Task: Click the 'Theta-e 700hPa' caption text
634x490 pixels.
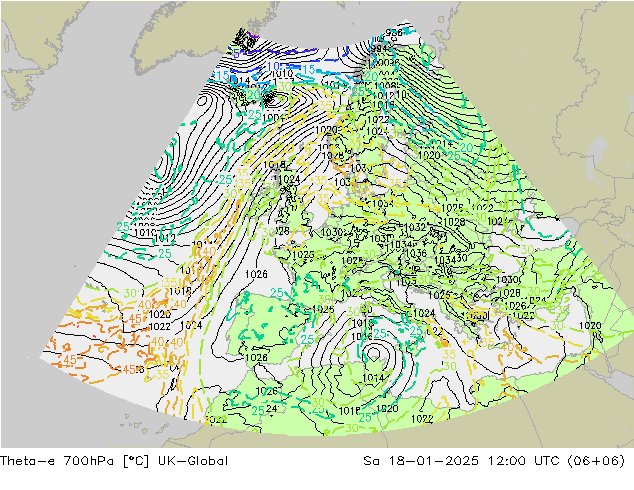Action: [58, 460]
